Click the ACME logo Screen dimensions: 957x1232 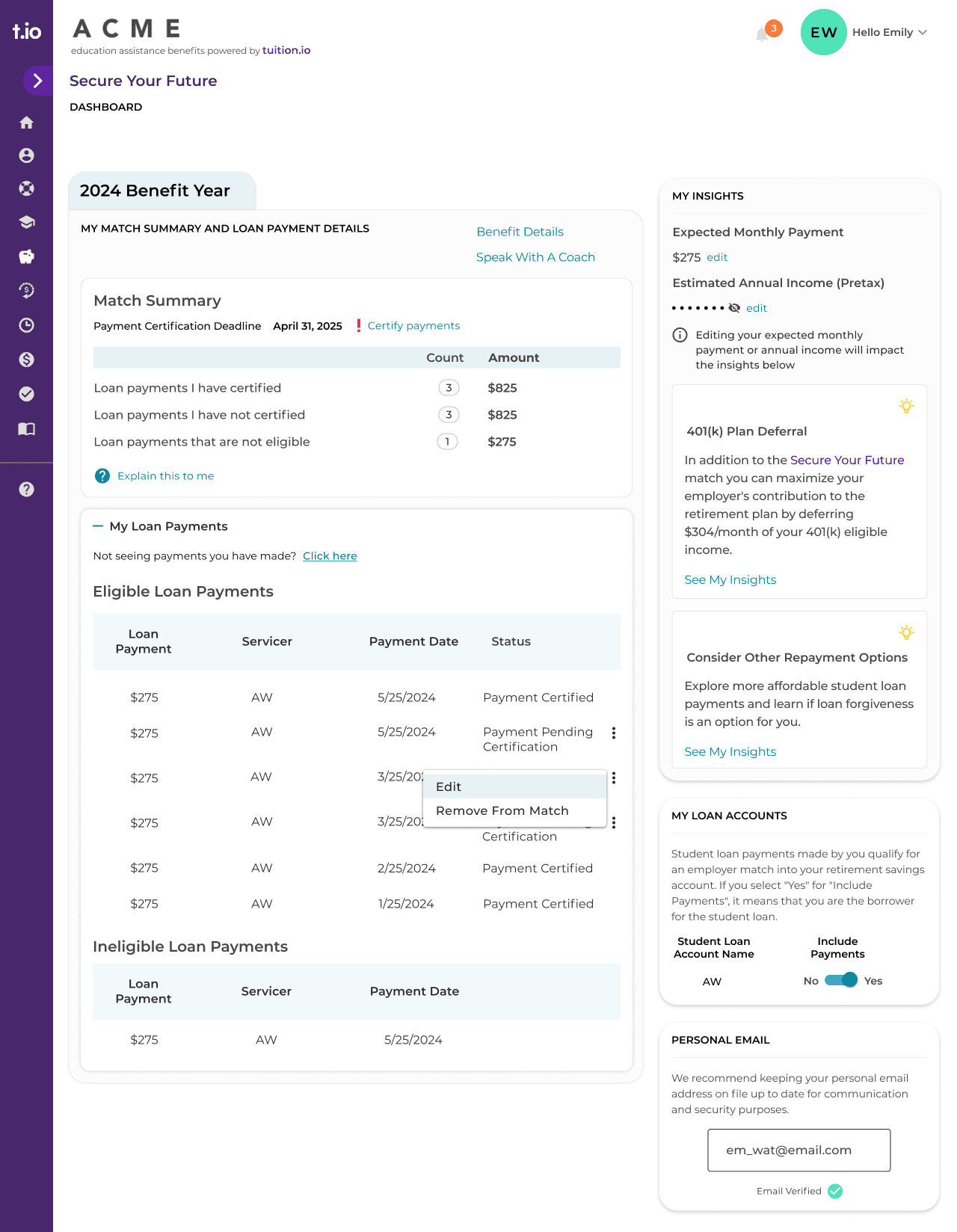(127, 28)
